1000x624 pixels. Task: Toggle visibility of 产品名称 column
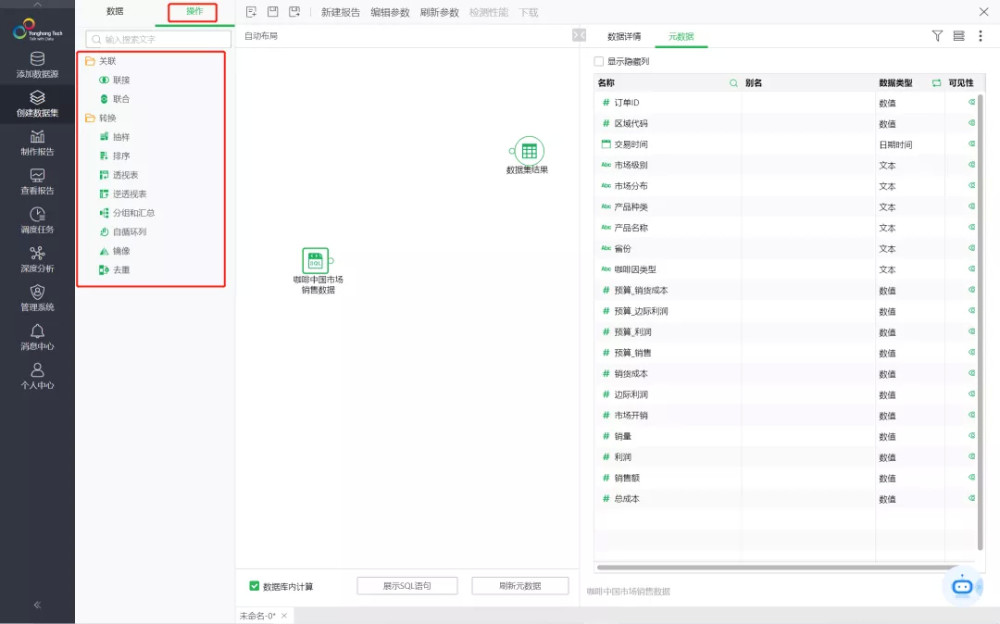[x=971, y=227]
